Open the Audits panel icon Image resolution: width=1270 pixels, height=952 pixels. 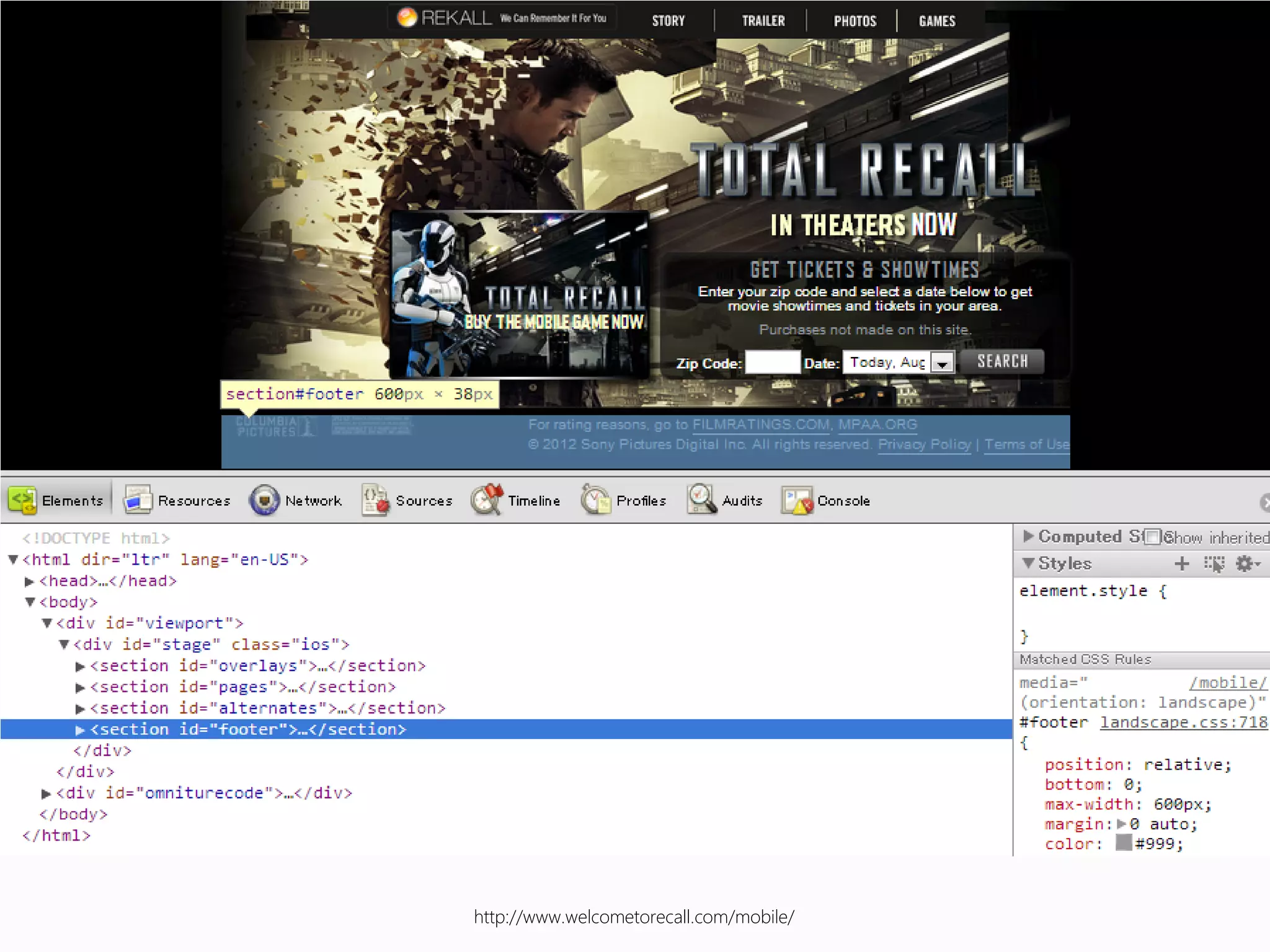[x=702, y=500]
